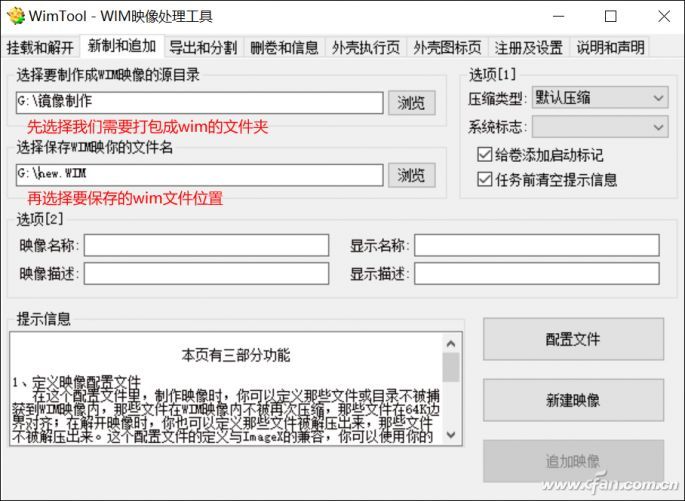
Task: Click the 追加映像 button
Action: pyautogui.click(x=573, y=461)
